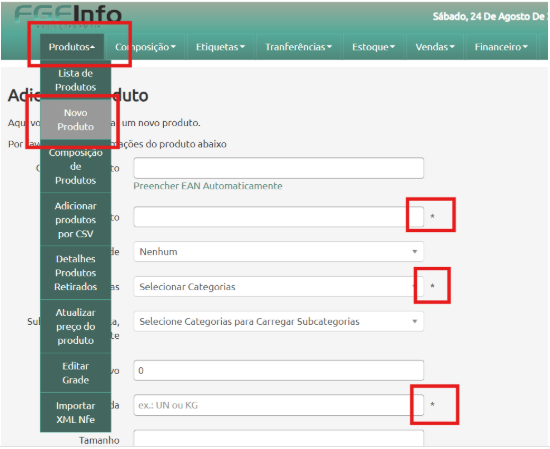This screenshot has width=550, height=449.
Task: Expand the Selecionar Categorias dropdown
Action: point(279,287)
